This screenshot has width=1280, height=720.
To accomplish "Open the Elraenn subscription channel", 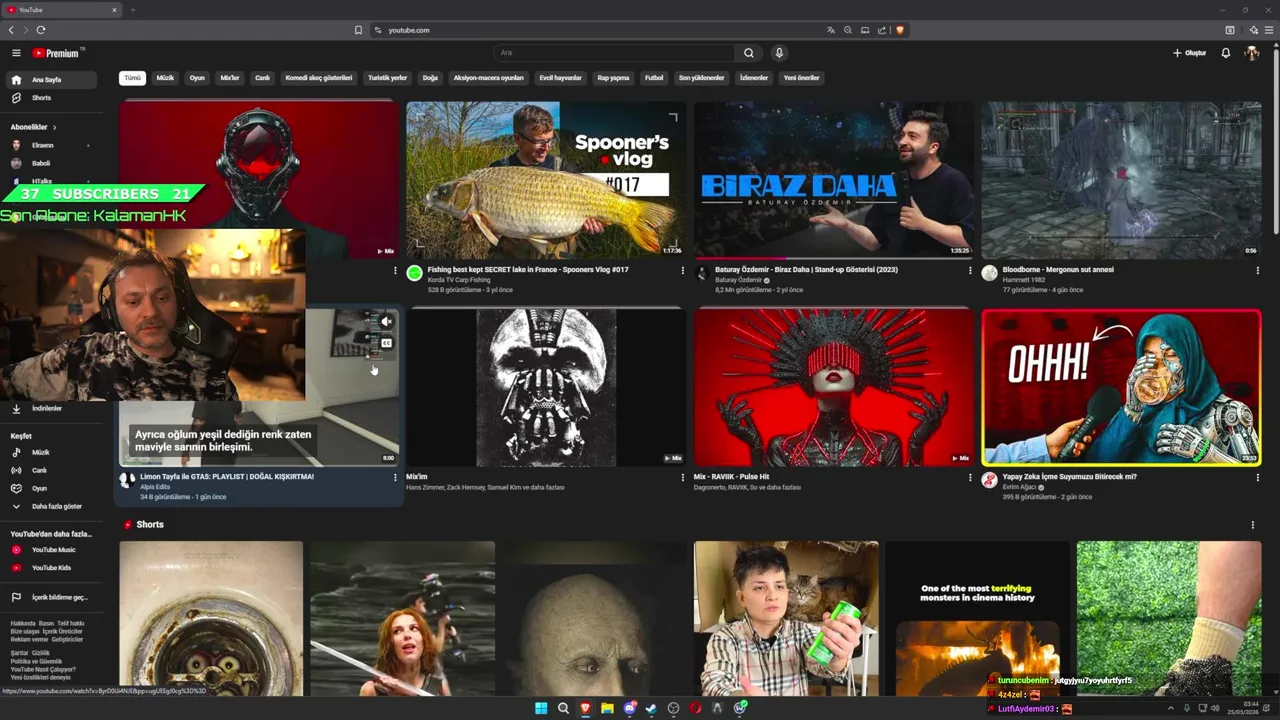I will [x=50, y=145].
